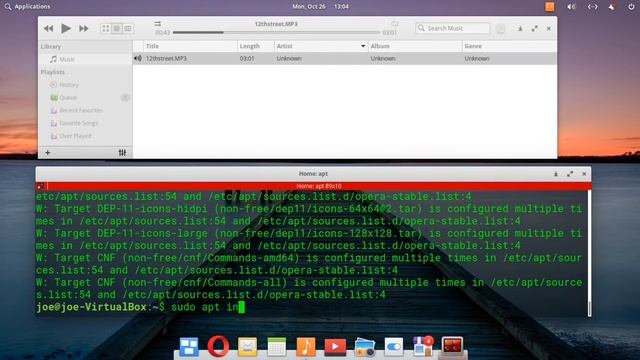Click the Search Music field

coord(452,28)
